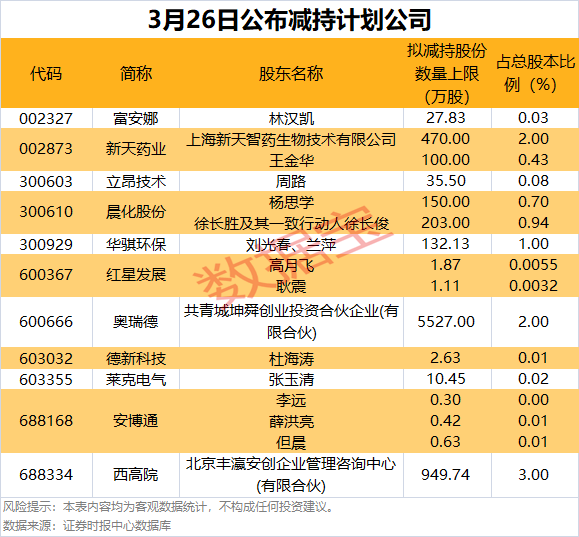Viewport: 579px width, 537px height.
Task: Click the 代码 column header
Action: click(46, 73)
